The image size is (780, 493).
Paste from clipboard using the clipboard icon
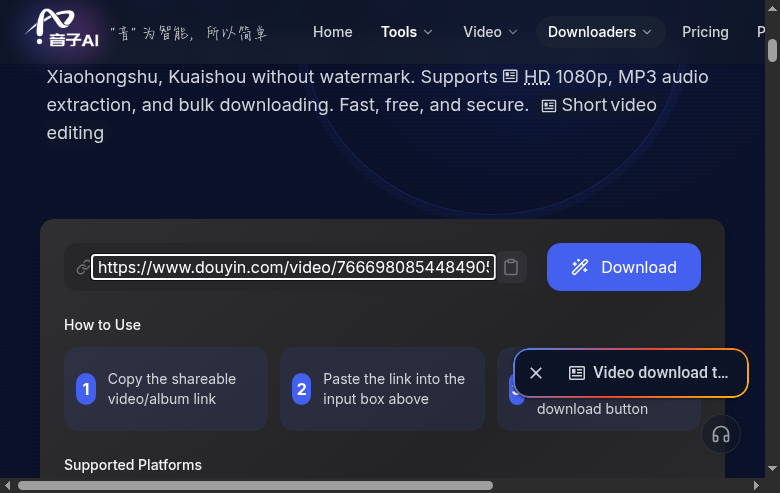click(x=511, y=267)
